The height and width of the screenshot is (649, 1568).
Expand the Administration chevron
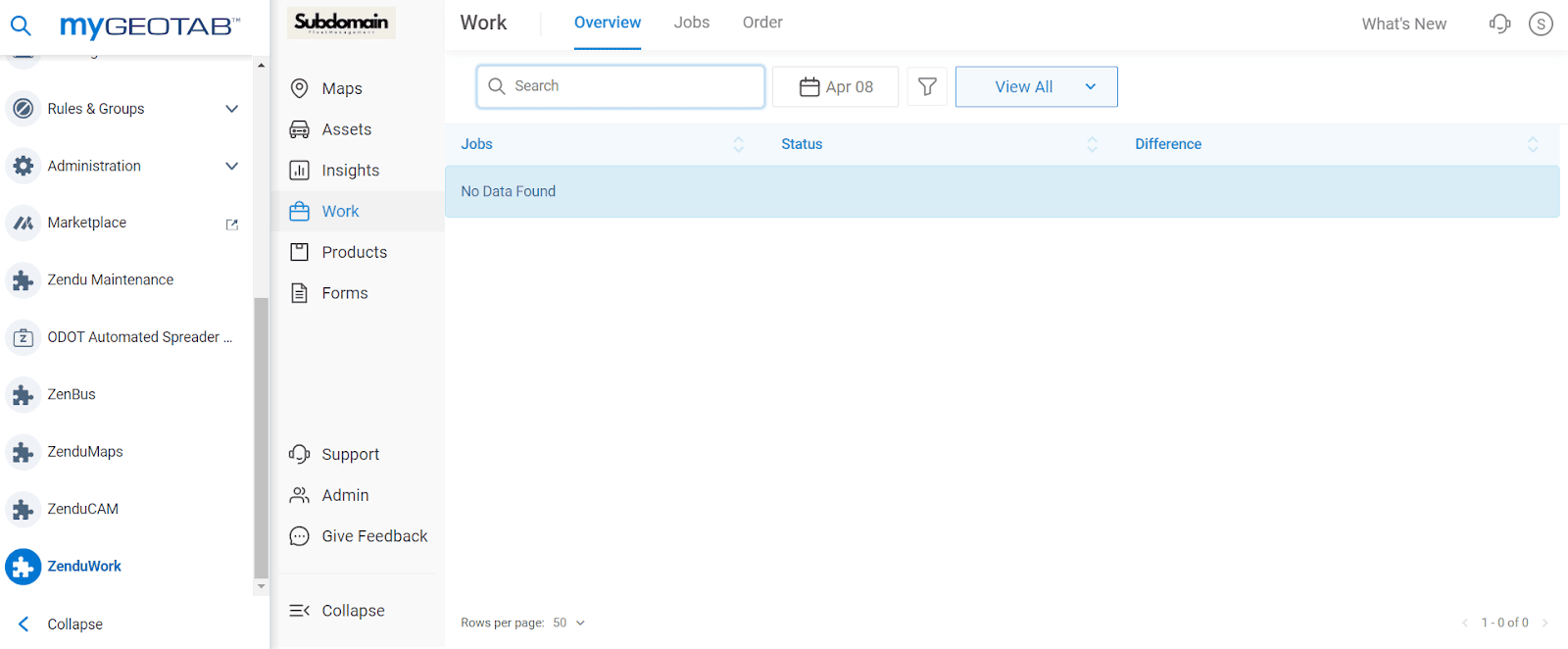coord(231,166)
